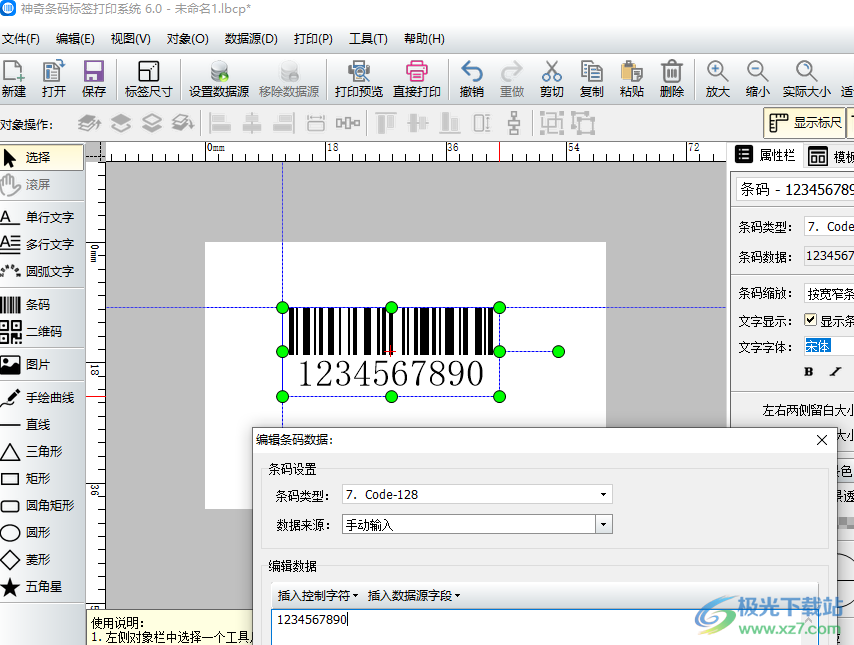Select the 圆形 circle tool
Screen dimensions: 854x645
coord(42,532)
